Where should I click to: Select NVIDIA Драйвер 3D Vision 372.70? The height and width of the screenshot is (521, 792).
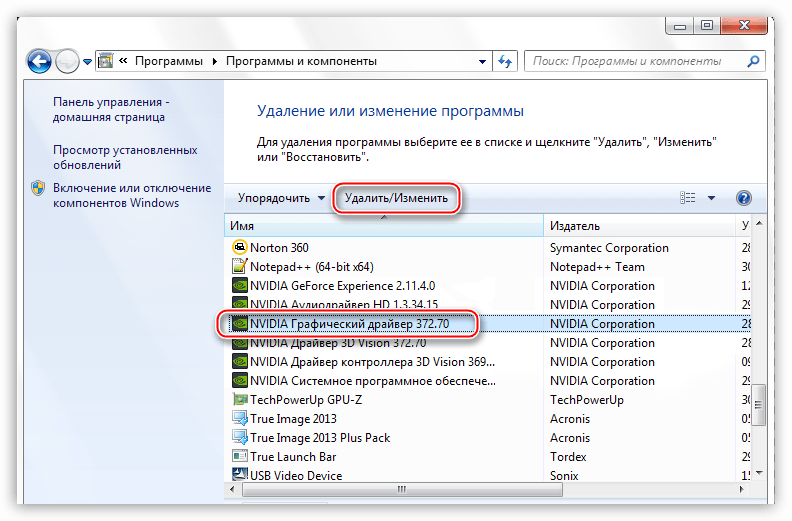pyautogui.click(x=338, y=343)
